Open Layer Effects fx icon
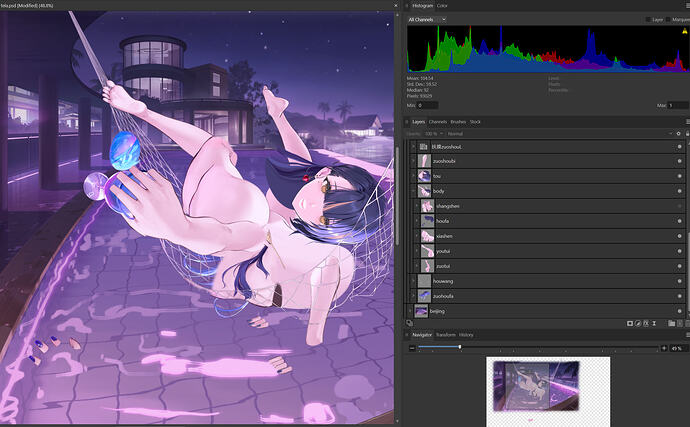 point(646,323)
